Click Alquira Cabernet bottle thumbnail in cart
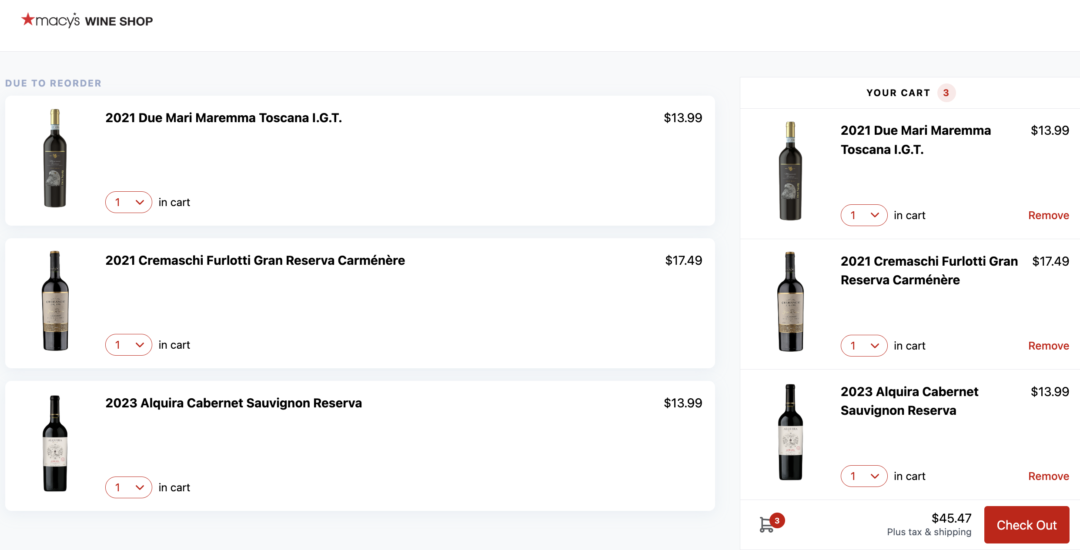The image size is (1080, 550). 791,432
